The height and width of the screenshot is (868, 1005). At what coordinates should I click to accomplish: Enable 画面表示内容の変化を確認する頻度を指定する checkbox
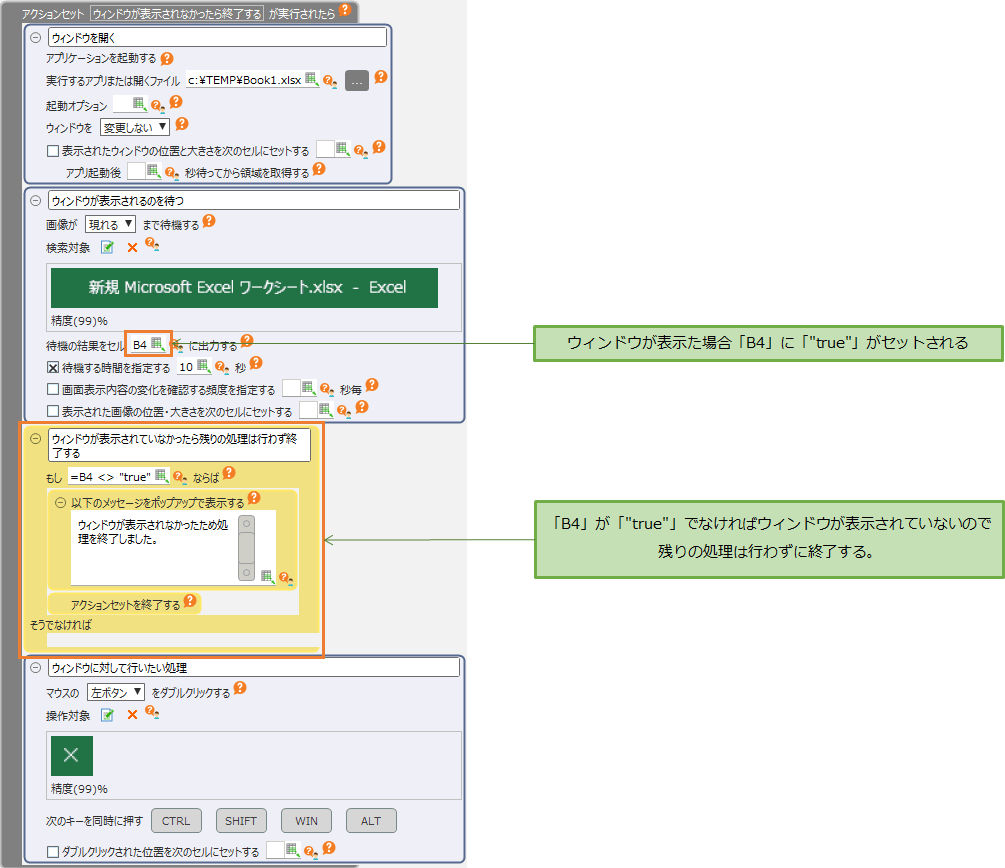(54, 390)
